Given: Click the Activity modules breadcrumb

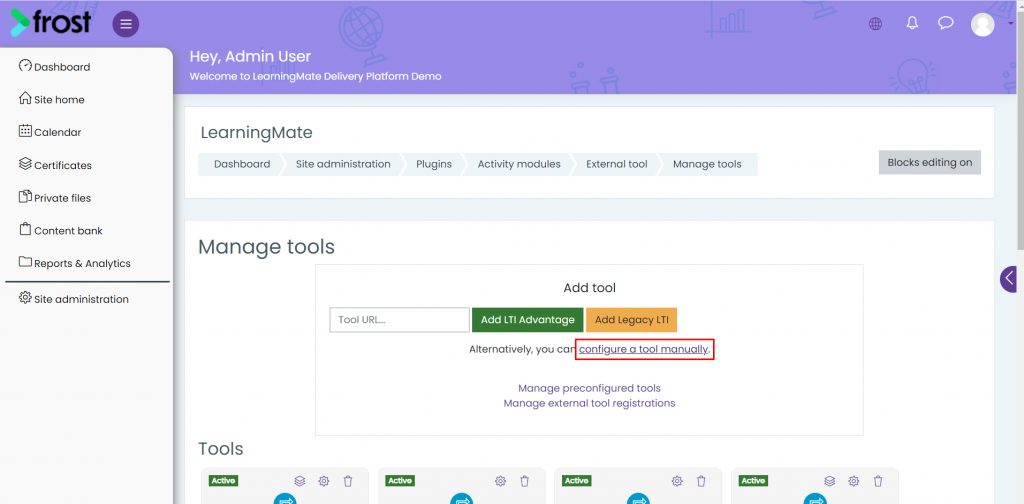Looking at the screenshot, I should 519,164.
